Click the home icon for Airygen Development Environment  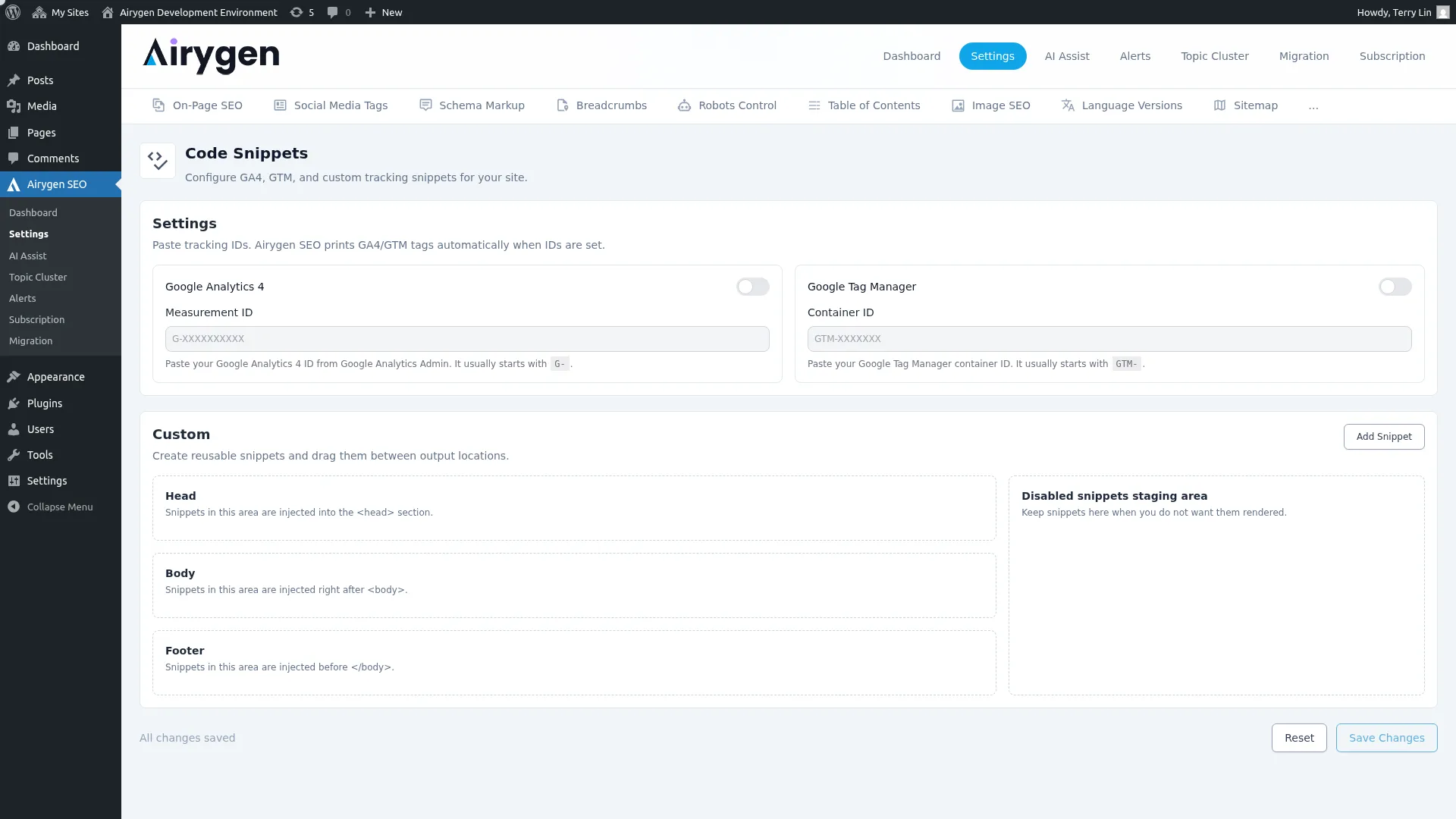(108, 12)
